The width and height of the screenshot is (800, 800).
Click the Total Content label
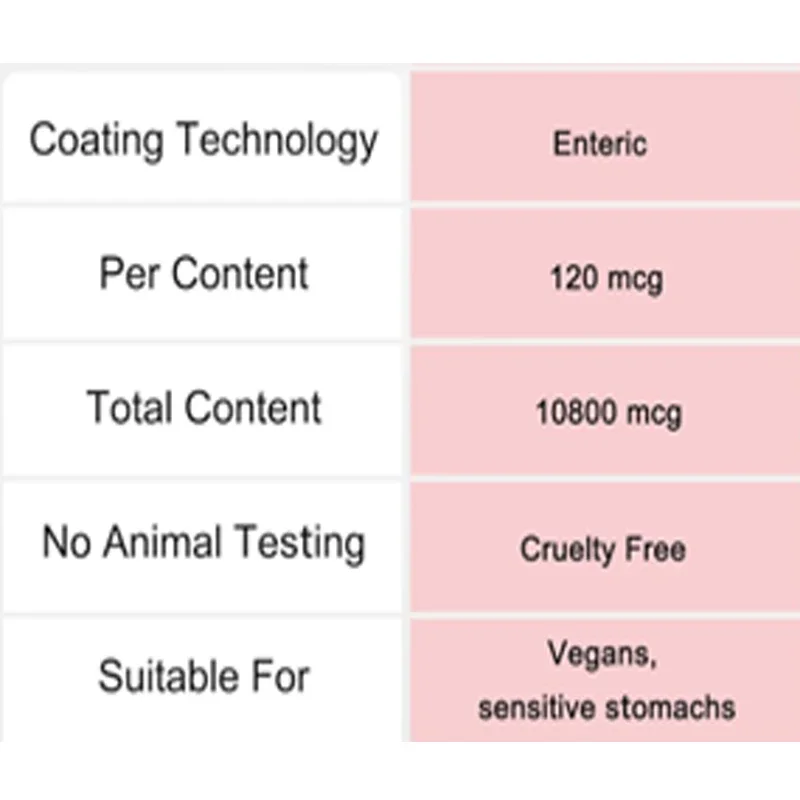click(204, 408)
